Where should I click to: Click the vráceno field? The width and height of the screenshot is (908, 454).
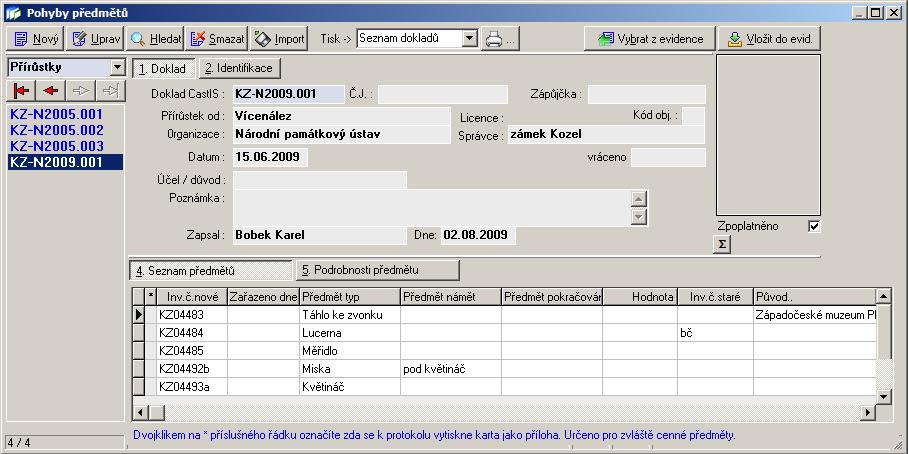[x=668, y=158]
